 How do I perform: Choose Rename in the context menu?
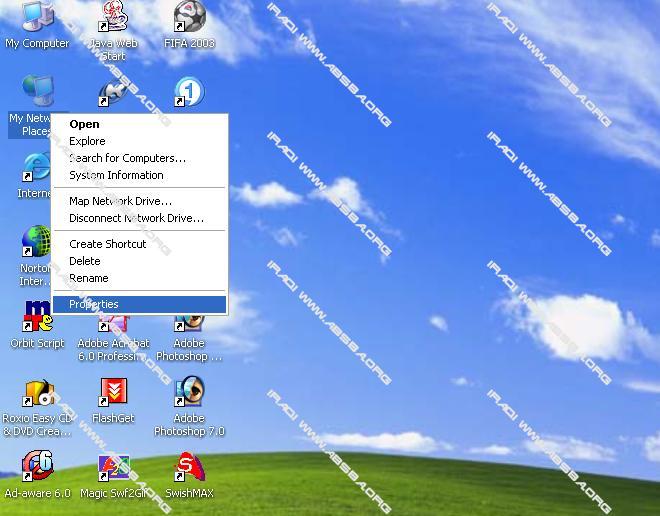pyautogui.click(x=139, y=278)
